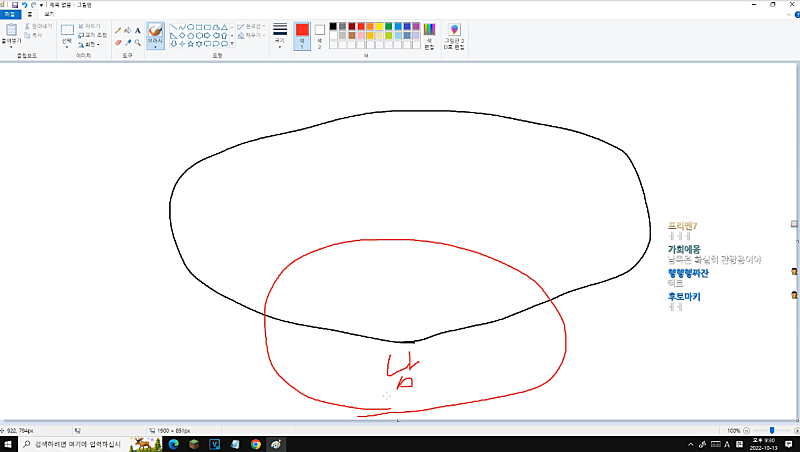
Task: Click Redo arrow in quick access toolbar
Action: point(33,5)
